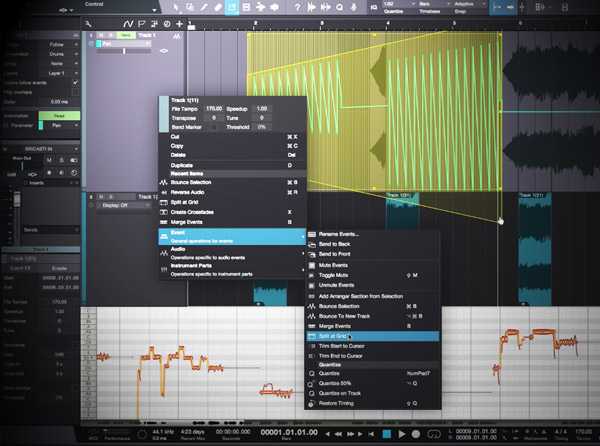600x446 pixels.
Task: Open the marker track flag icon
Action: 141,24
